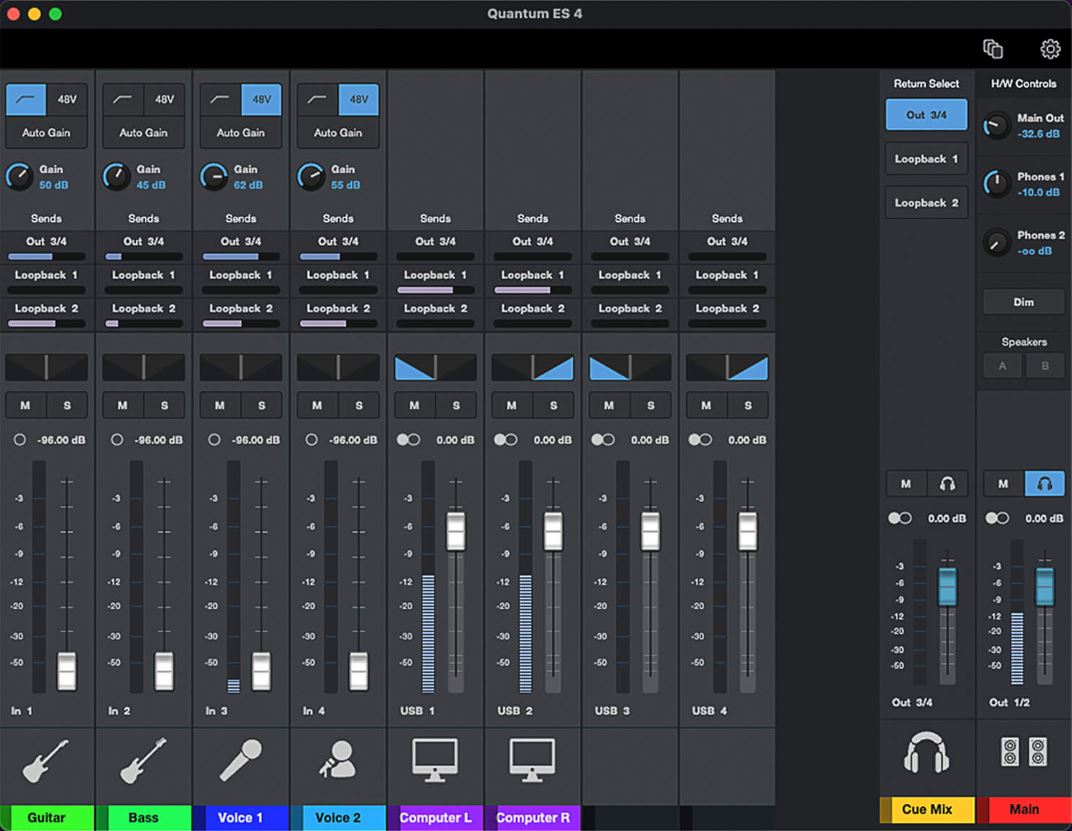Select speaker set A
The width and height of the screenshot is (1072, 831).
pos(1003,366)
